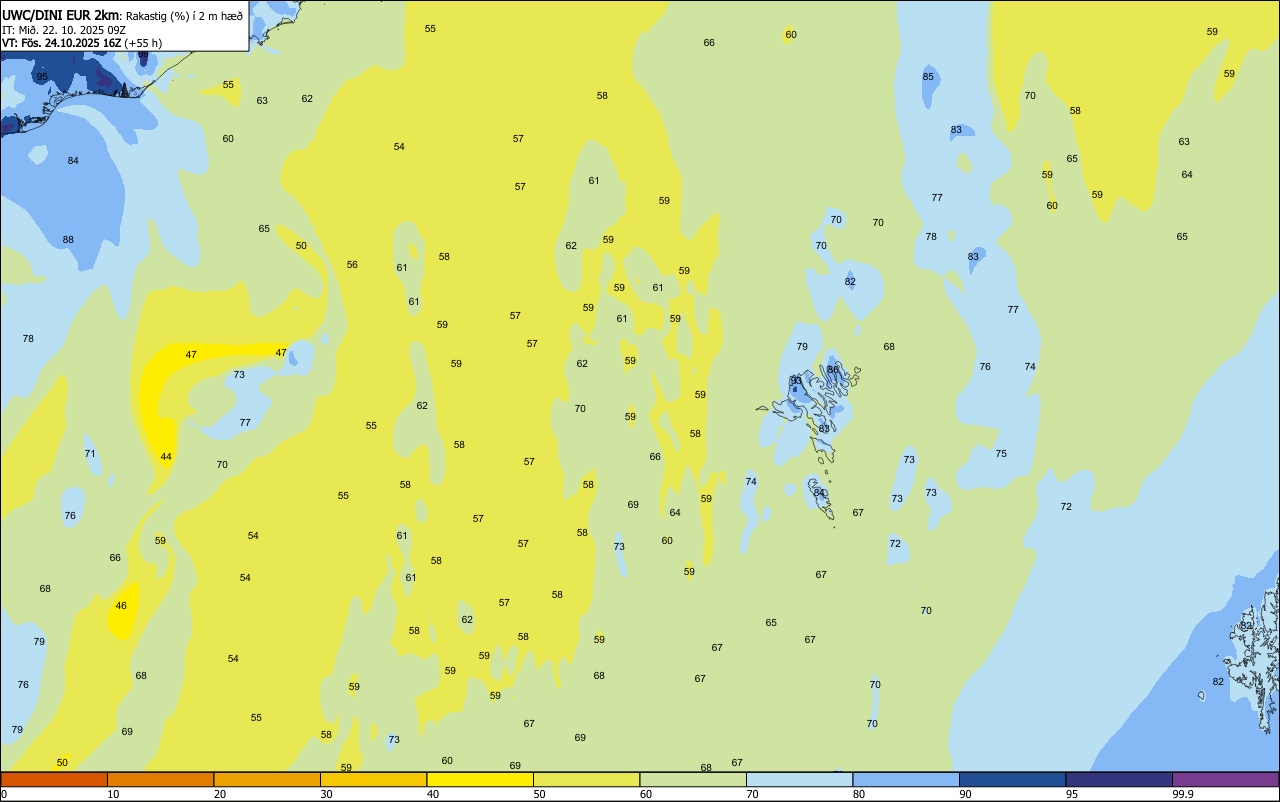Click the purple legend swatch above 99.9
The width and height of the screenshot is (1280, 802).
coord(1225,779)
